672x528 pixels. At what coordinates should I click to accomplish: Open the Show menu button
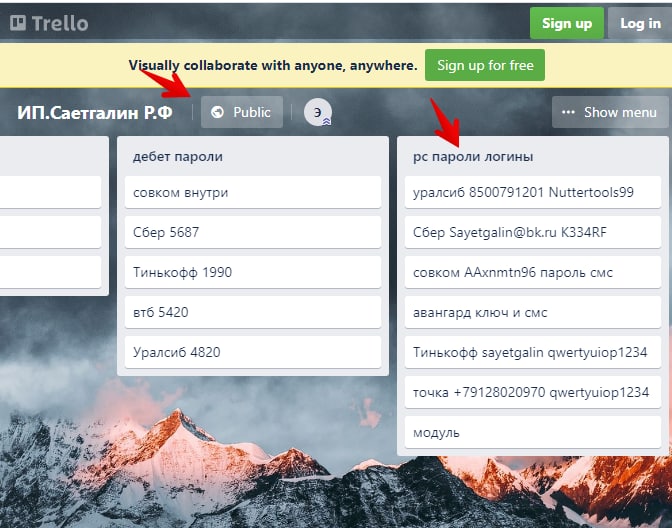[x=610, y=112]
